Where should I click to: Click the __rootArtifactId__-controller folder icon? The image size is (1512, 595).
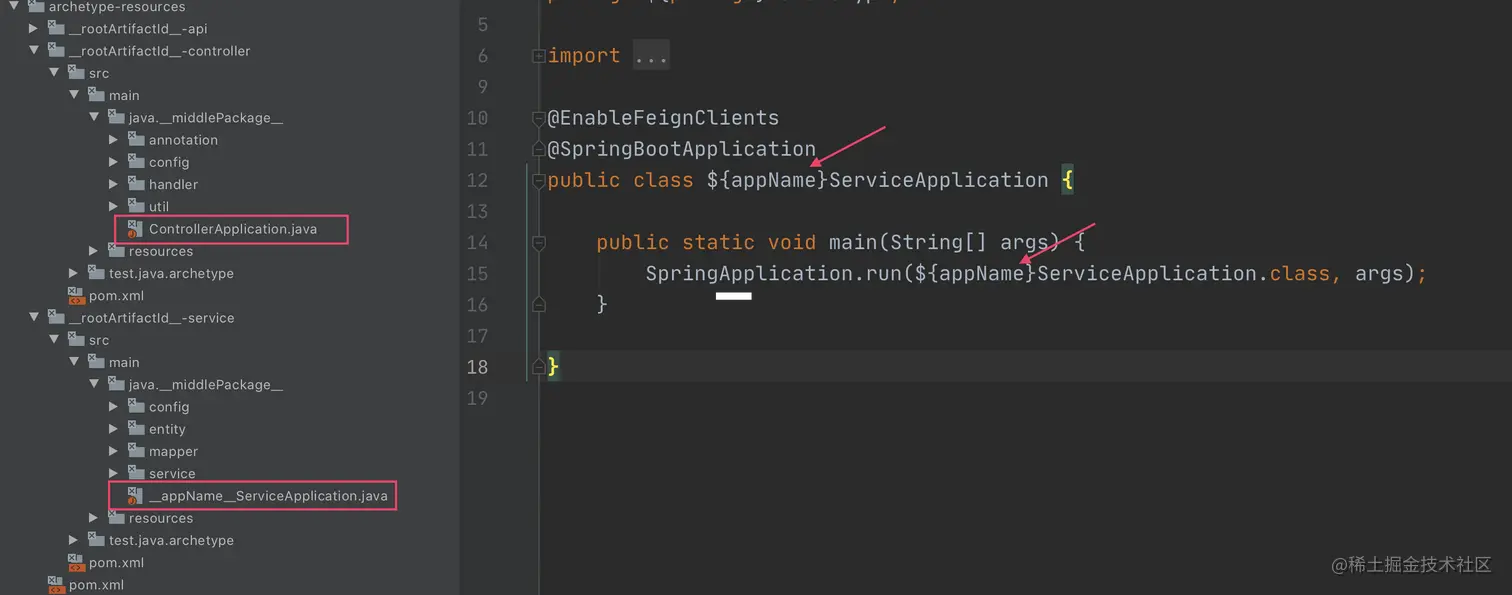tap(56, 50)
